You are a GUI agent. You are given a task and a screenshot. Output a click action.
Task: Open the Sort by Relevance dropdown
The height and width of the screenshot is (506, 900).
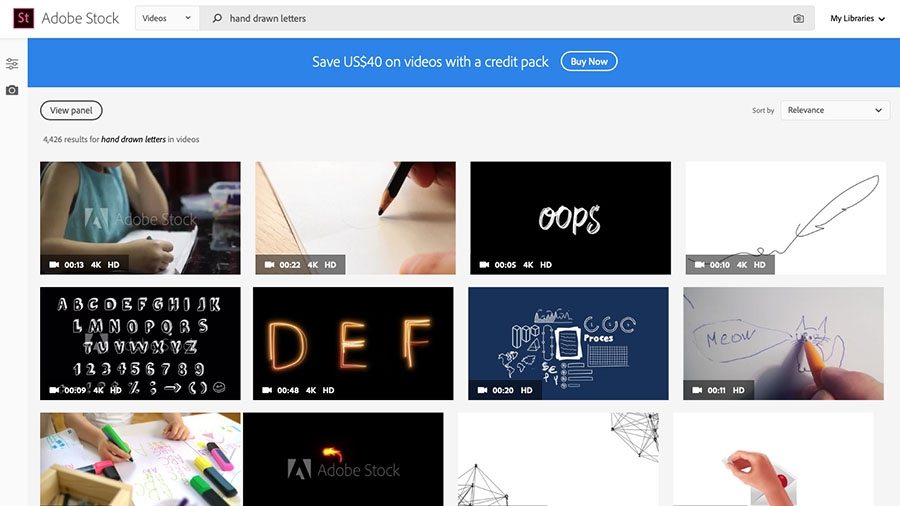835,110
